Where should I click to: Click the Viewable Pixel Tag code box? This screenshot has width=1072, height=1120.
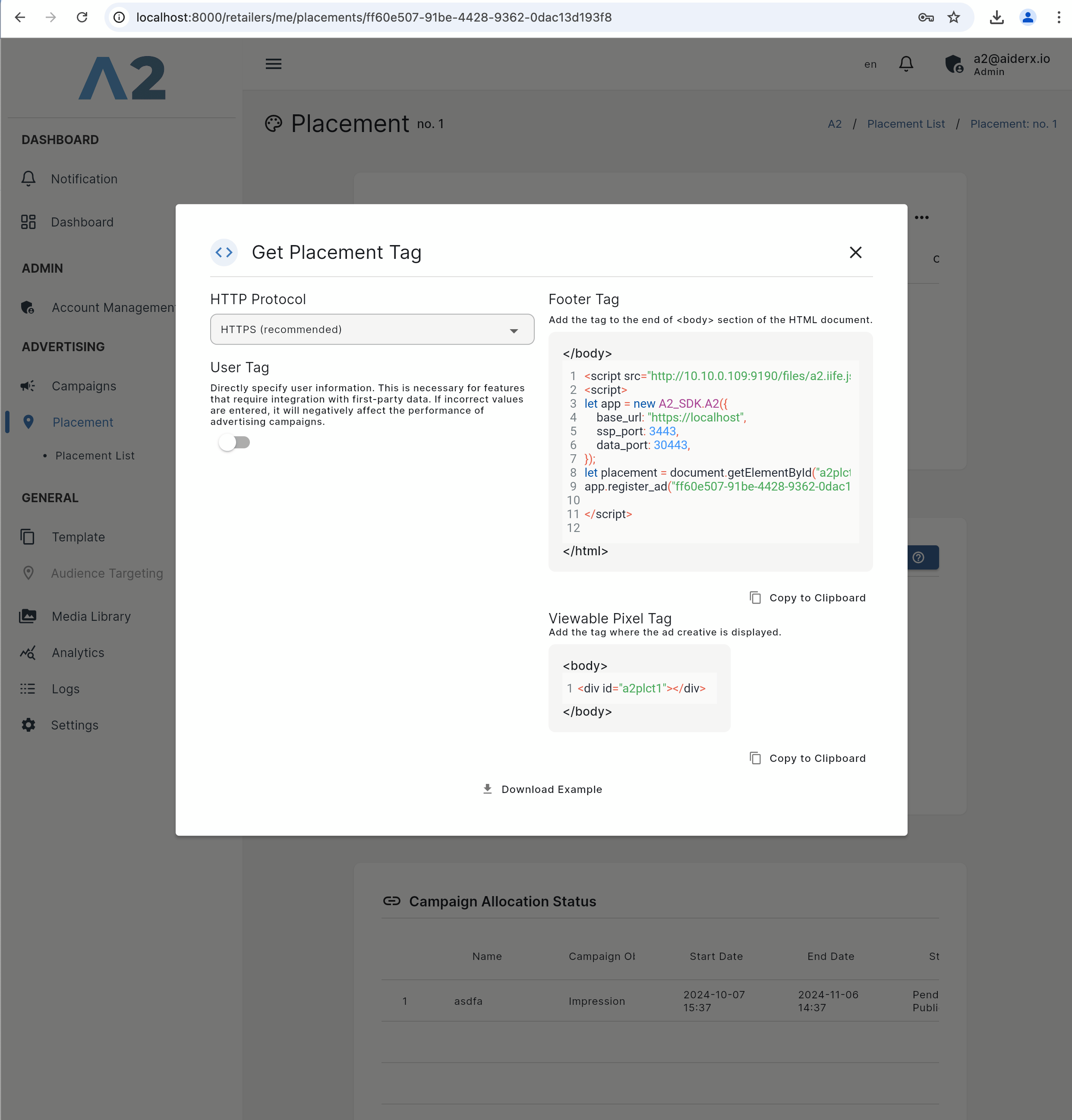(640, 688)
